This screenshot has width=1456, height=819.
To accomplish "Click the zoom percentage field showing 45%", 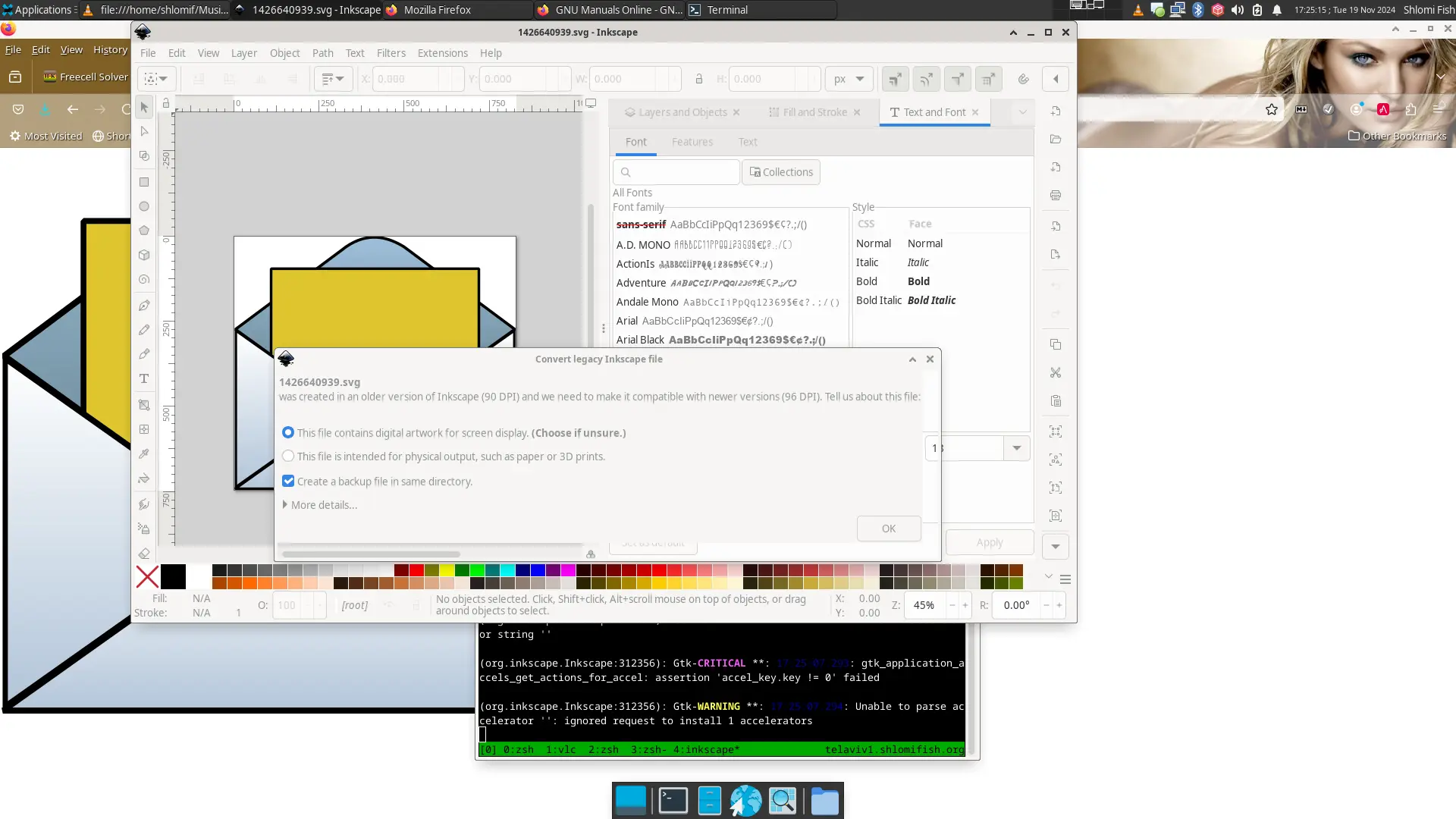I will coord(924,605).
